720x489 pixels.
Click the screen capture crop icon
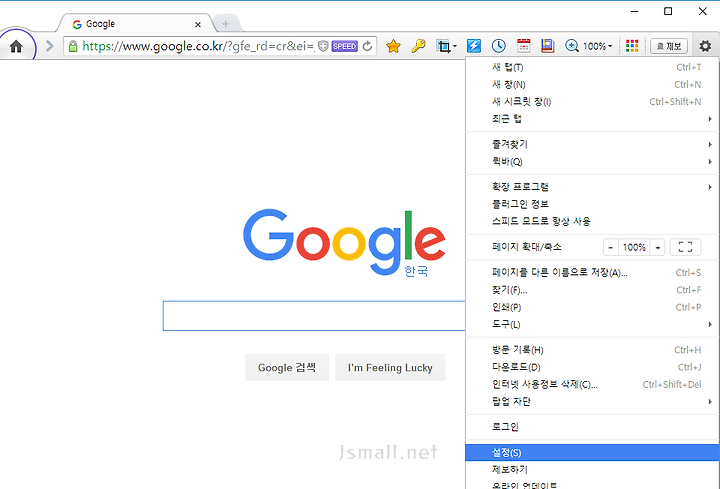point(444,46)
